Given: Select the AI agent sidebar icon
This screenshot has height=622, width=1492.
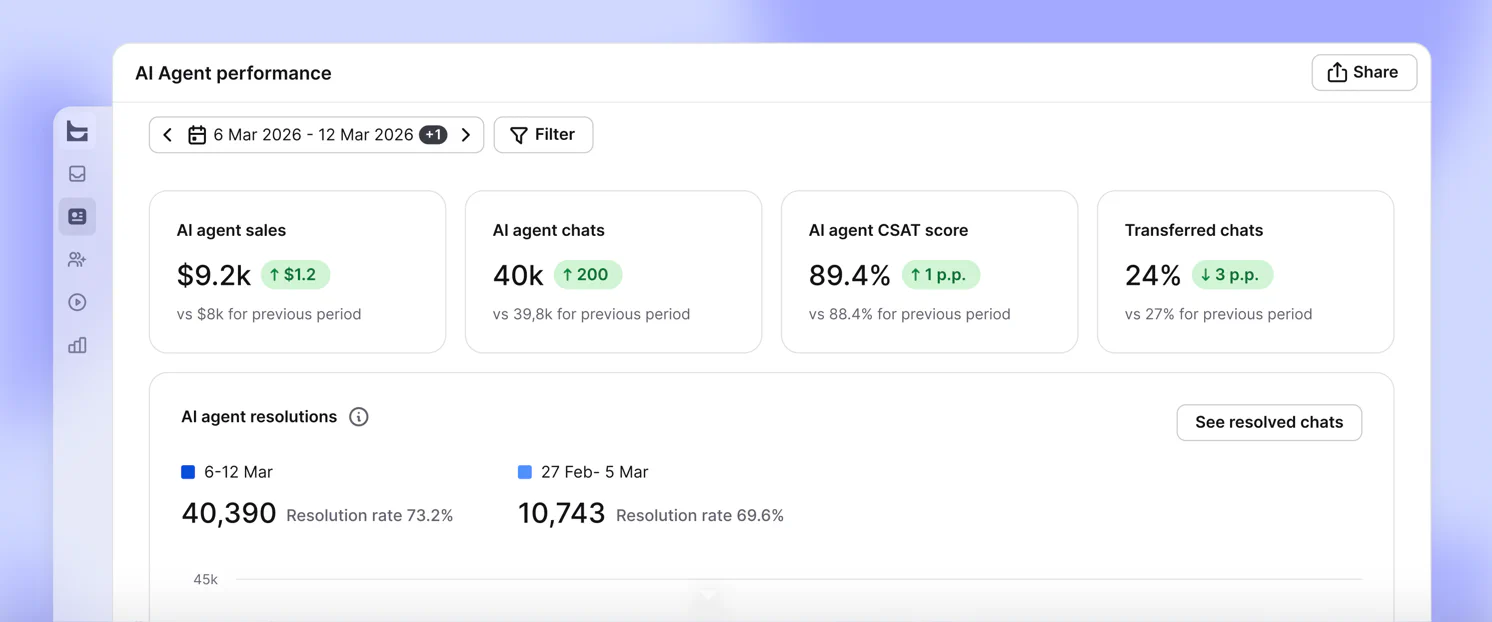Looking at the screenshot, I should (x=77, y=217).
